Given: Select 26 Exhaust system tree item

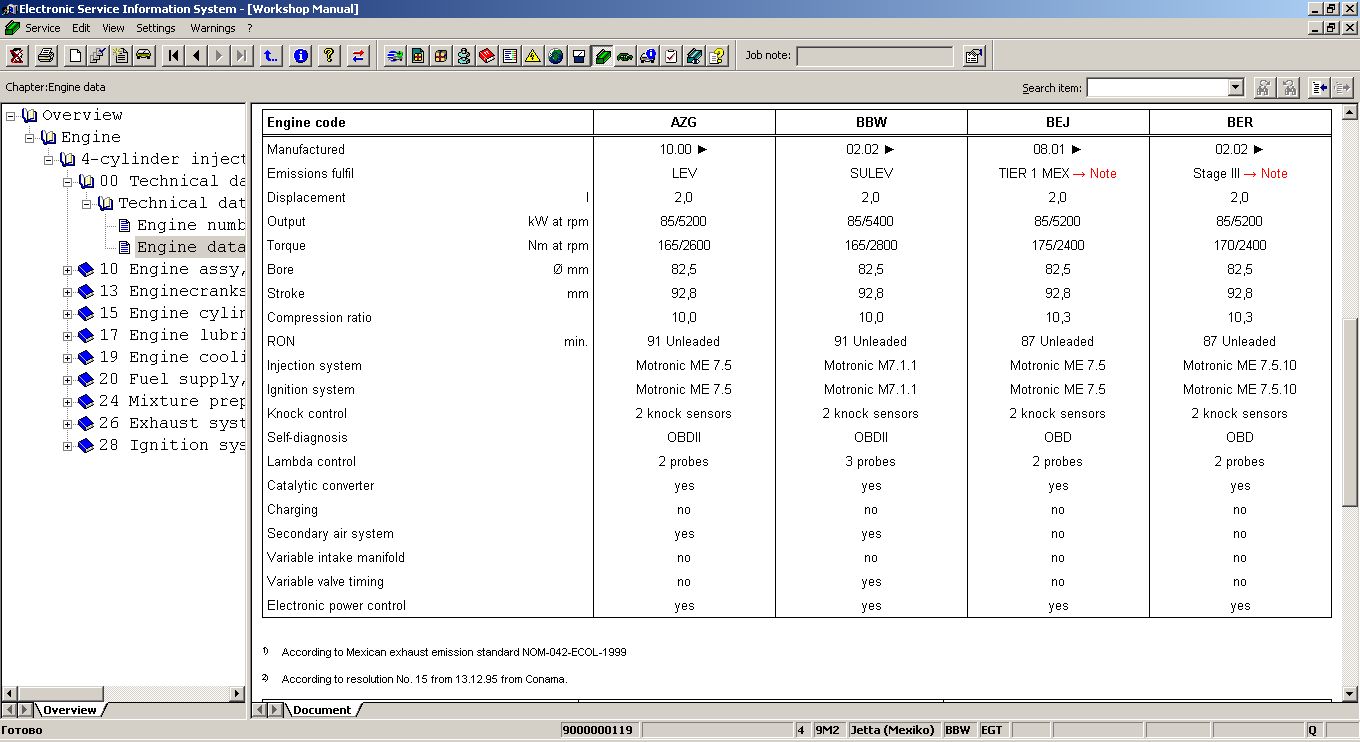Looking at the screenshot, I should click(x=172, y=424).
